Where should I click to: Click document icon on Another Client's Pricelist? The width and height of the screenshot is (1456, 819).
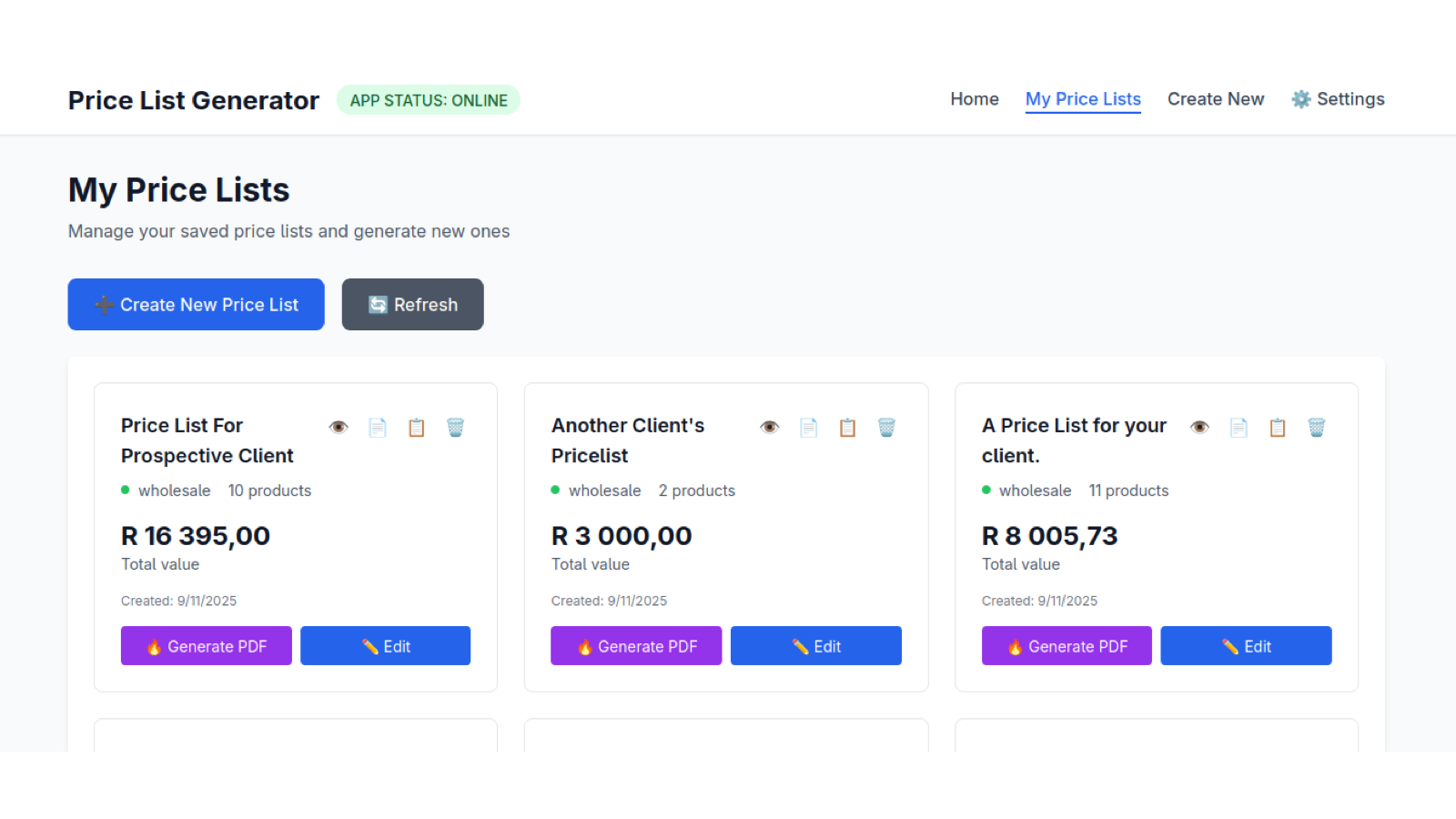809,428
